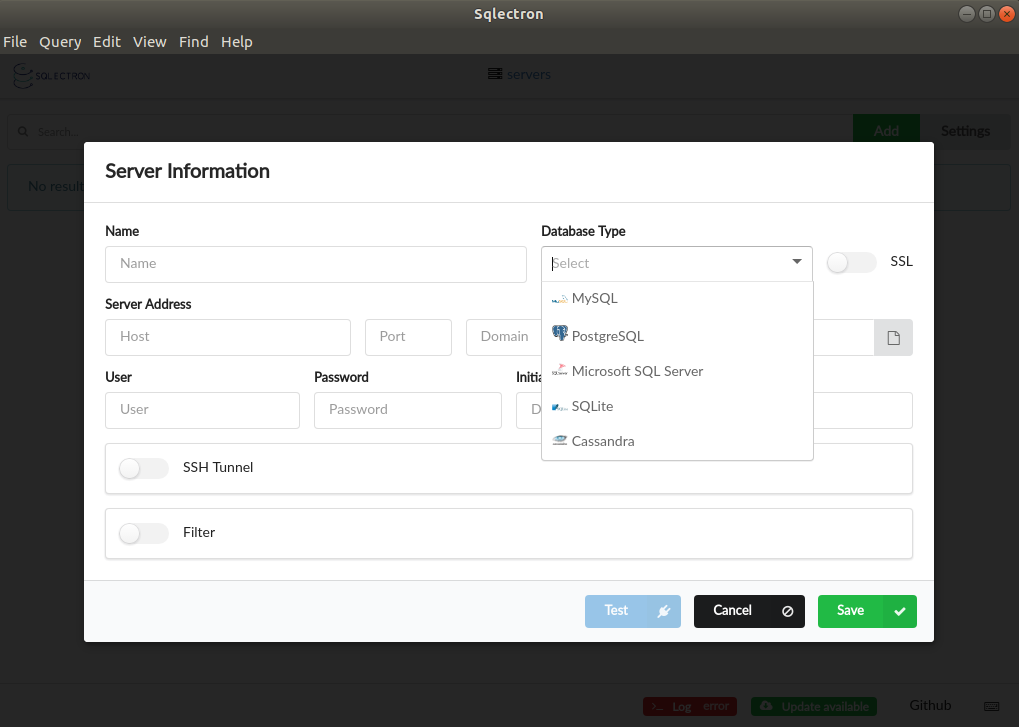
Task: Click the checkmark icon on Save
Action: (x=899, y=611)
